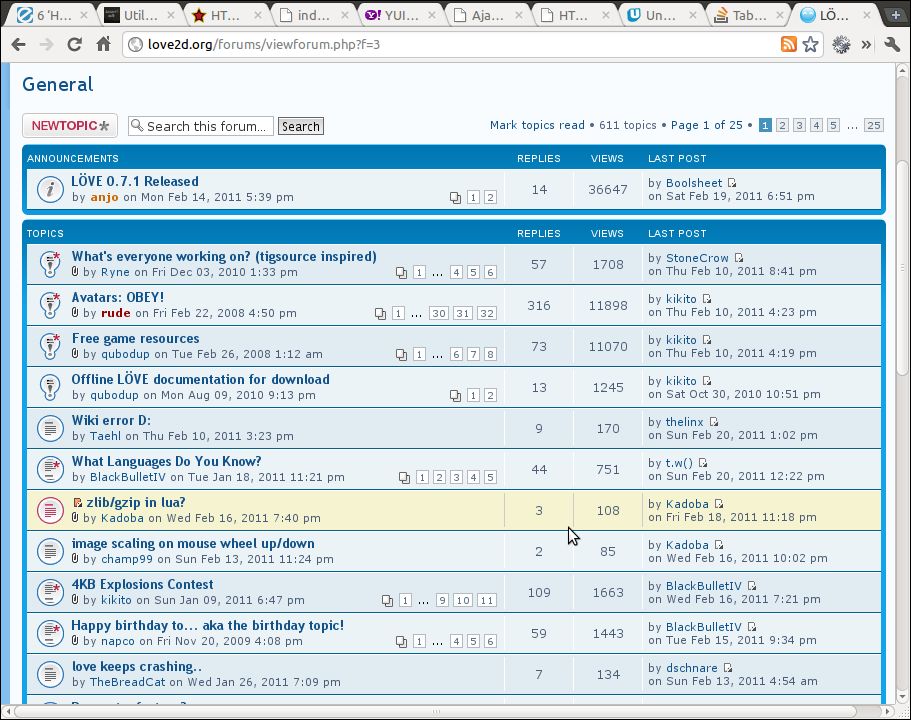Screen dimensions: 911x720
Task: Click the browser address bar URL
Action: pyautogui.click(x=264, y=44)
